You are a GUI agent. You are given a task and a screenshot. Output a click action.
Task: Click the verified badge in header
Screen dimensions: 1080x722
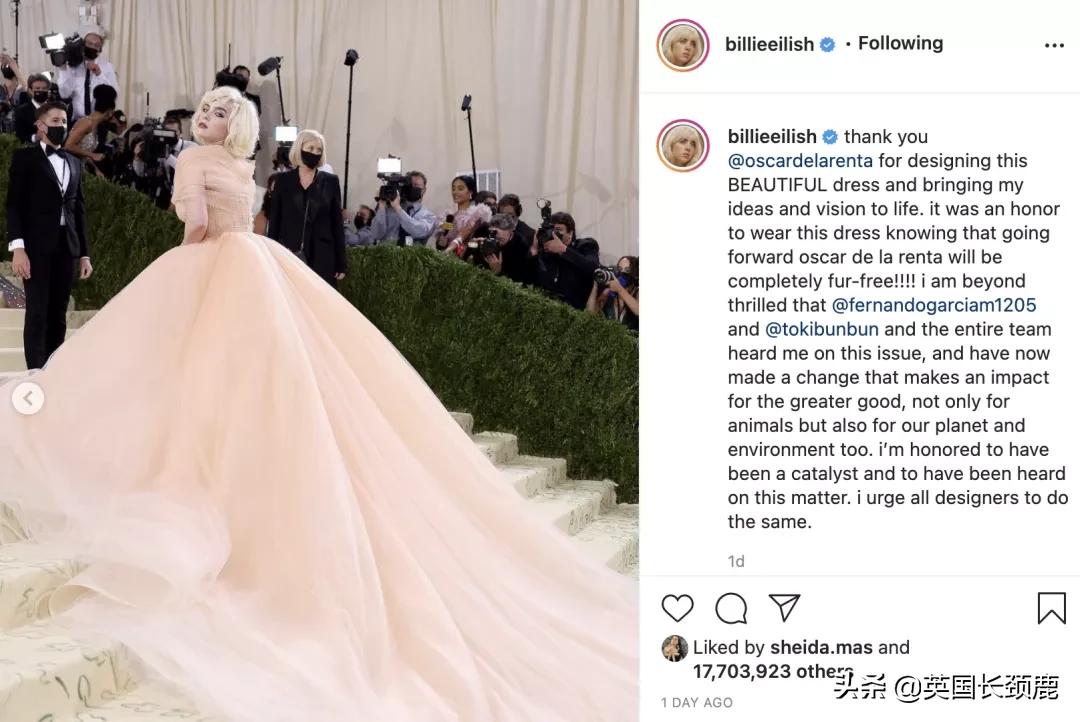[827, 45]
